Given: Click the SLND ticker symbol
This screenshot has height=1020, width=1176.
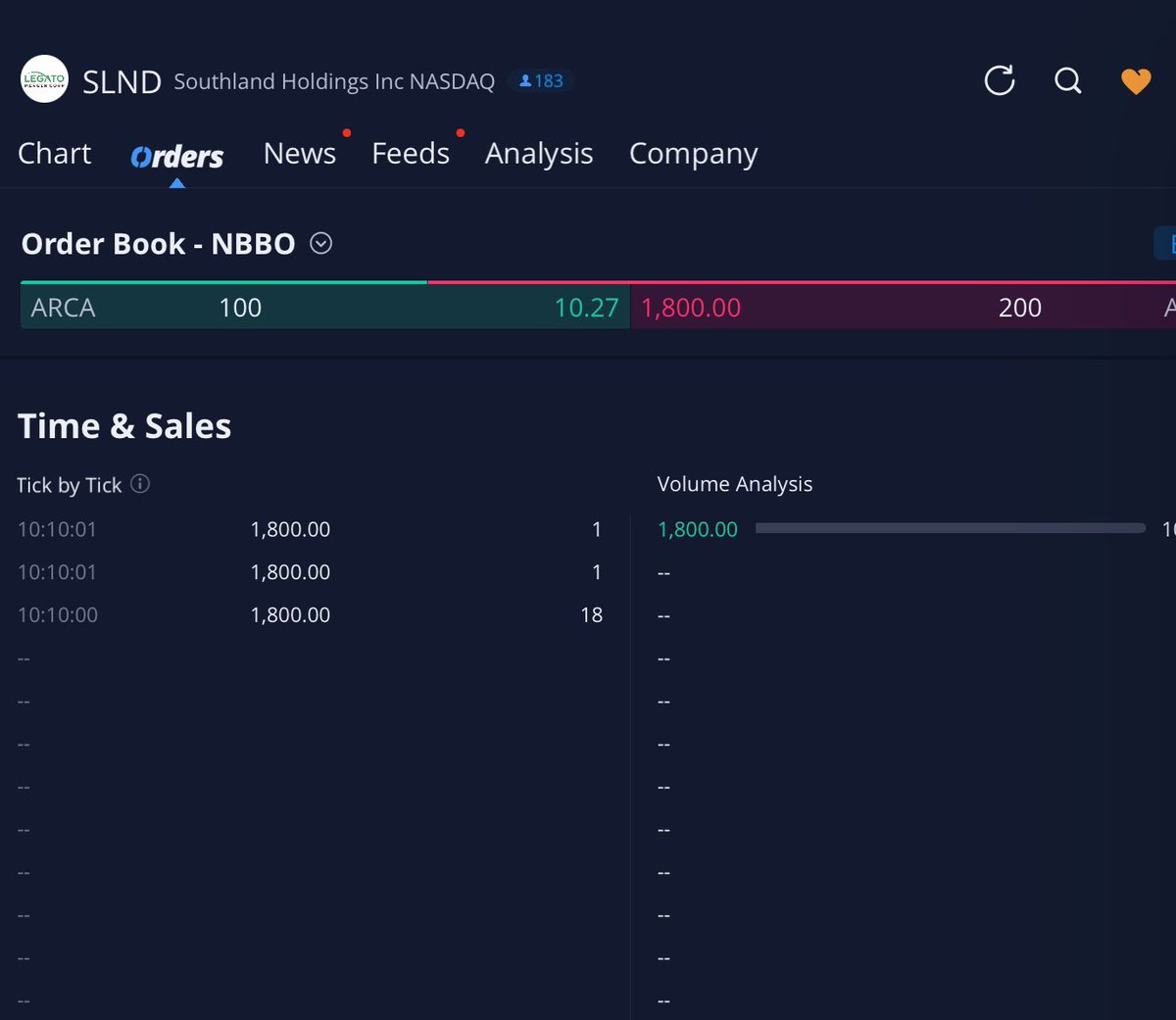Looking at the screenshot, I should coord(122,82).
